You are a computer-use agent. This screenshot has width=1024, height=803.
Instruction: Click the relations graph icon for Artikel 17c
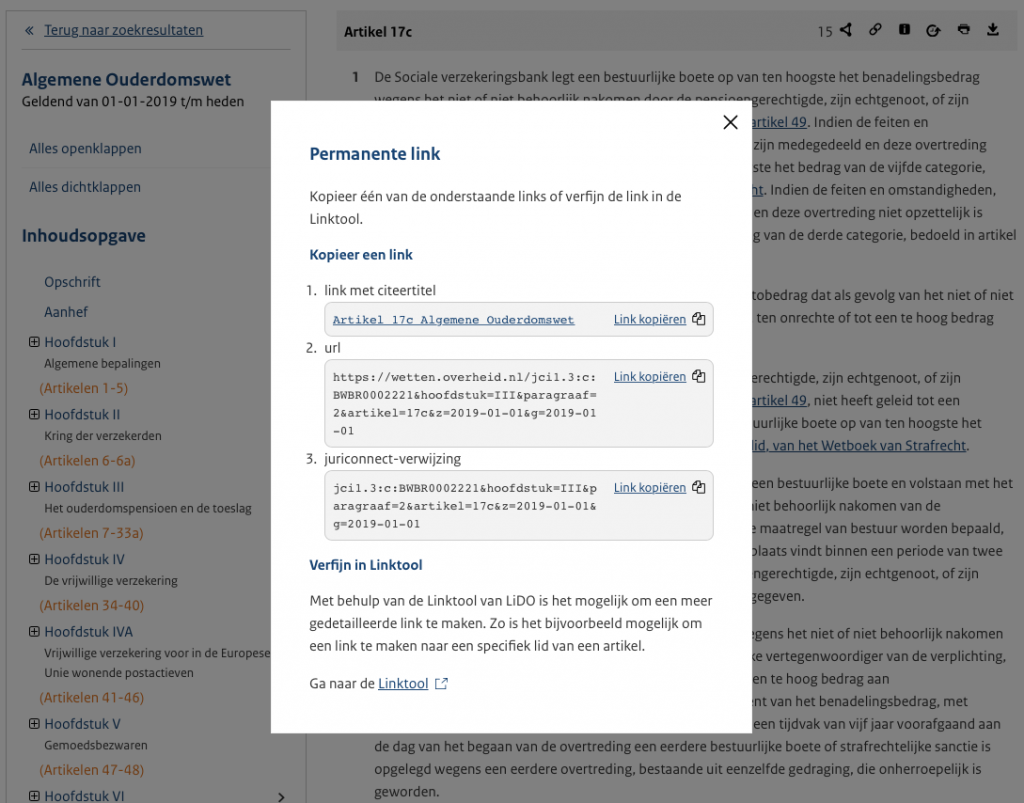tap(846, 30)
